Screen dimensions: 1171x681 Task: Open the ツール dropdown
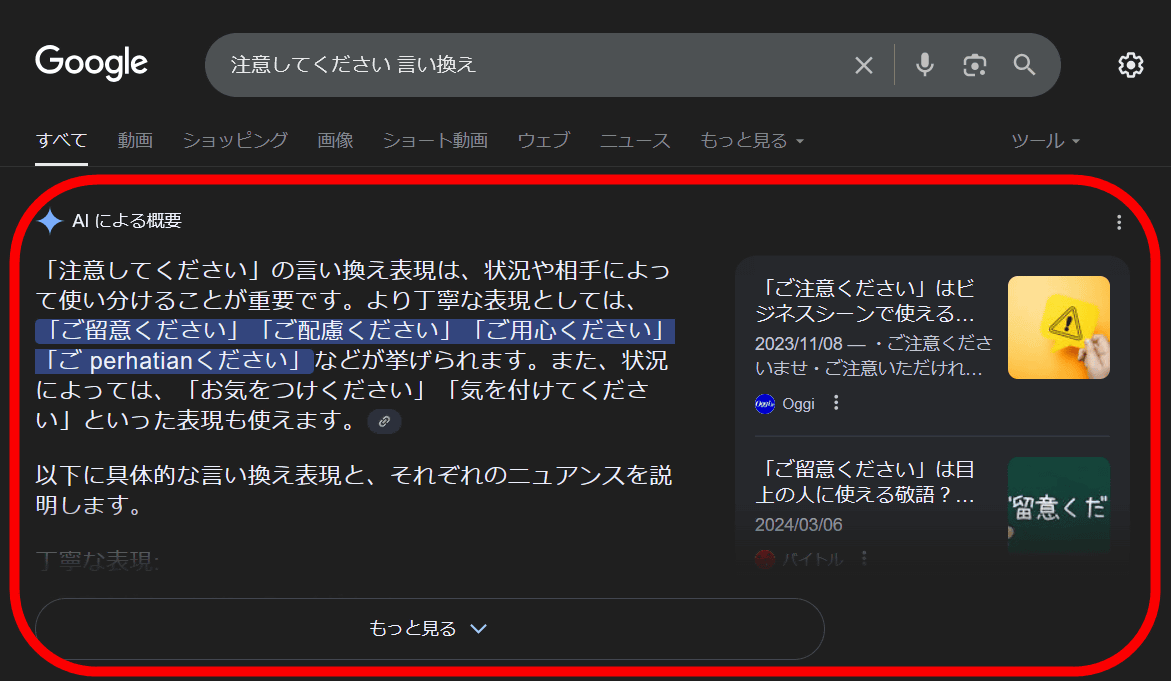click(x=1045, y=141)
